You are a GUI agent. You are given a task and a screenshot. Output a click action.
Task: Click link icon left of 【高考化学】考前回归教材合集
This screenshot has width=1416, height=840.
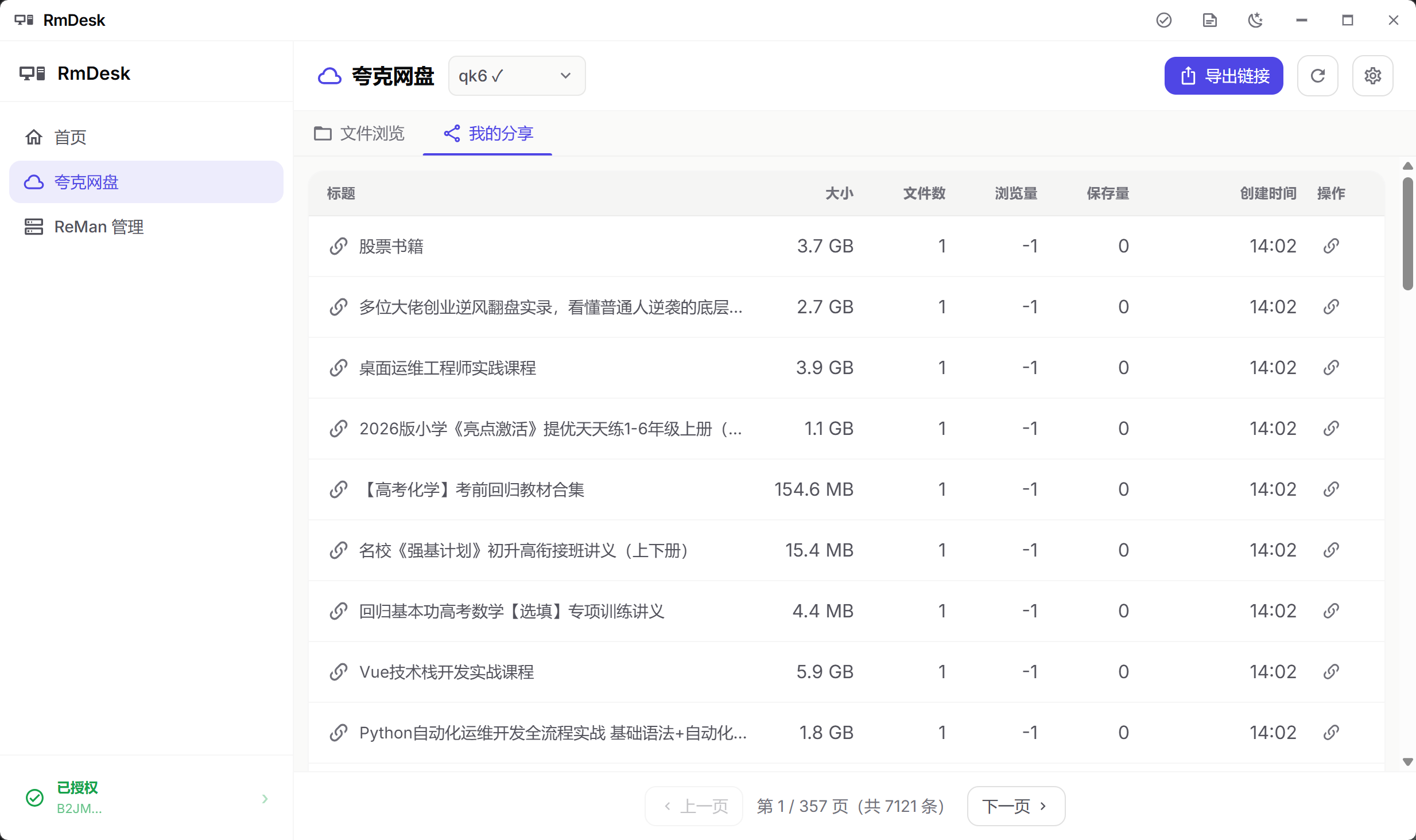pyautogui.click(x=339, y=489)
